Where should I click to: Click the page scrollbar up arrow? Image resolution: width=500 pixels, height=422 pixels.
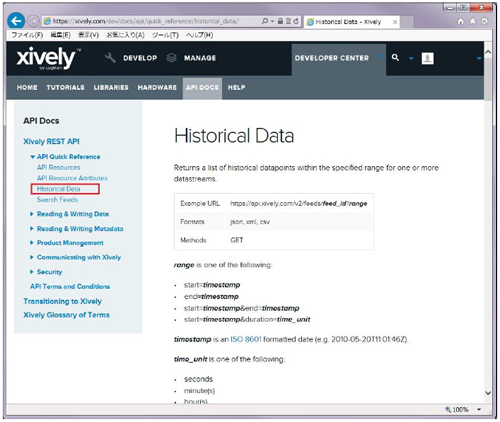pyautogui.click(x=488, y=52)
